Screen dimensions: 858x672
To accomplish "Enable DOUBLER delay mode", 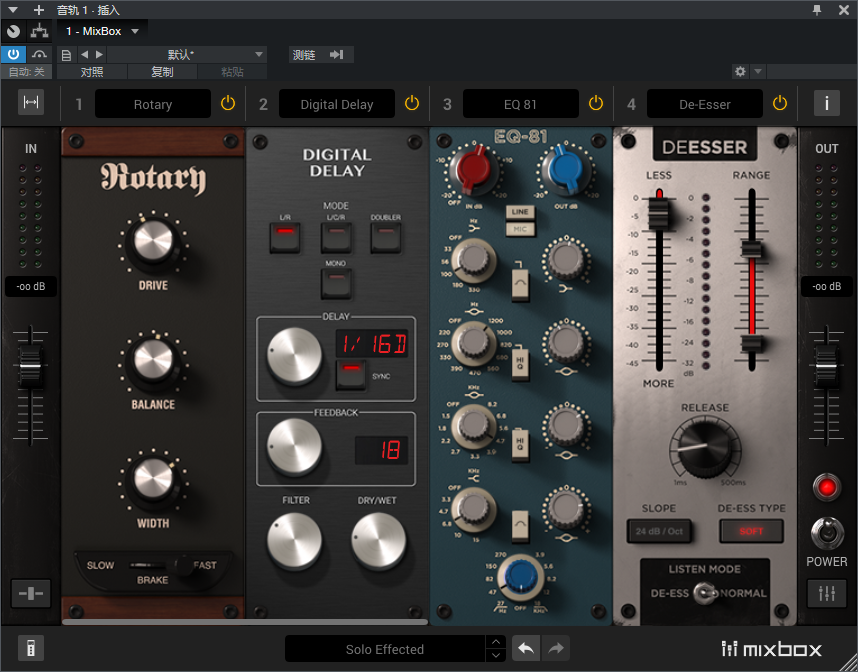I will (x=385, y=237).
